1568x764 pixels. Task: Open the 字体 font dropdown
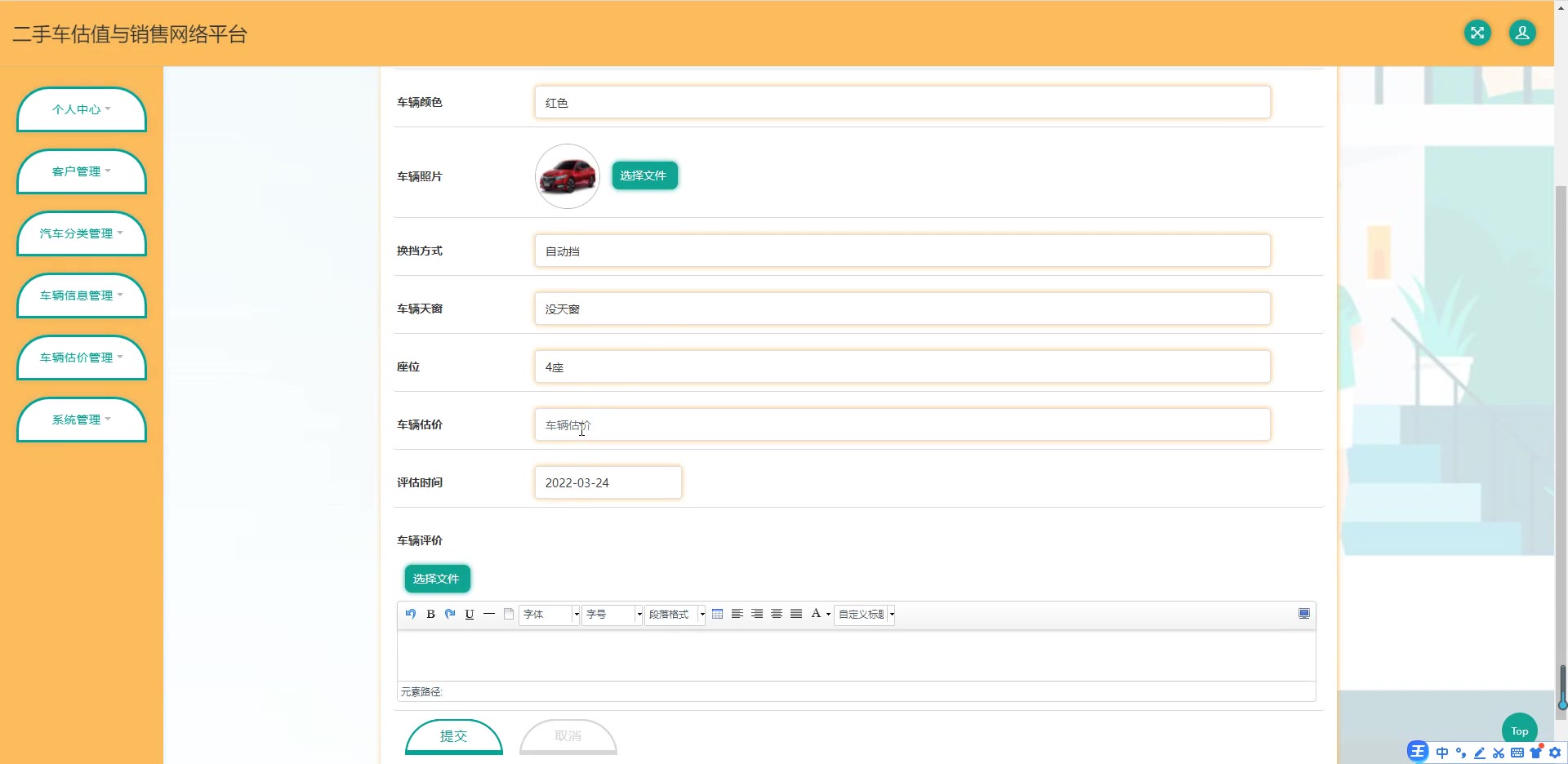point(549,614)
